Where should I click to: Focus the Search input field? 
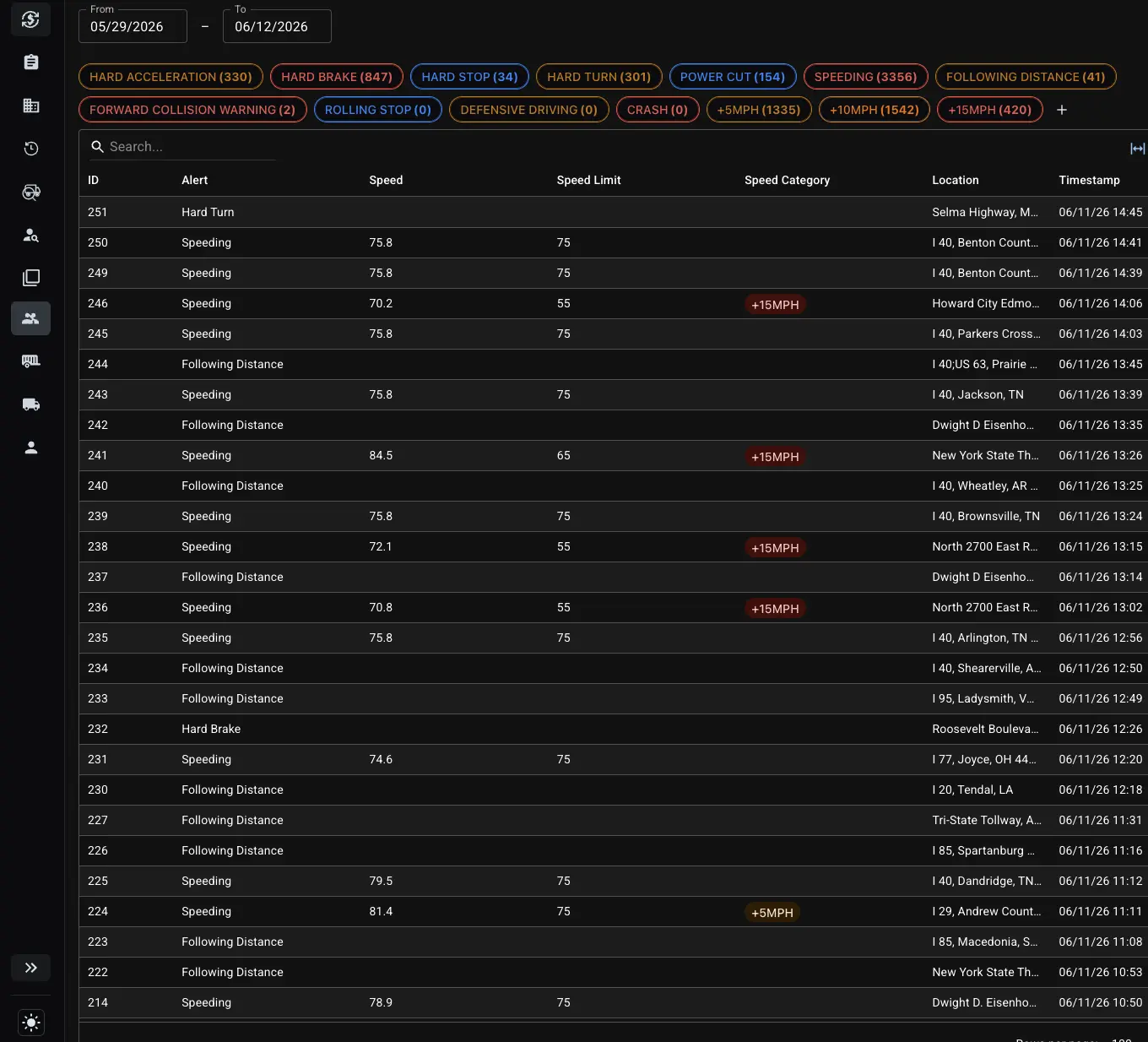pos(183,147)
